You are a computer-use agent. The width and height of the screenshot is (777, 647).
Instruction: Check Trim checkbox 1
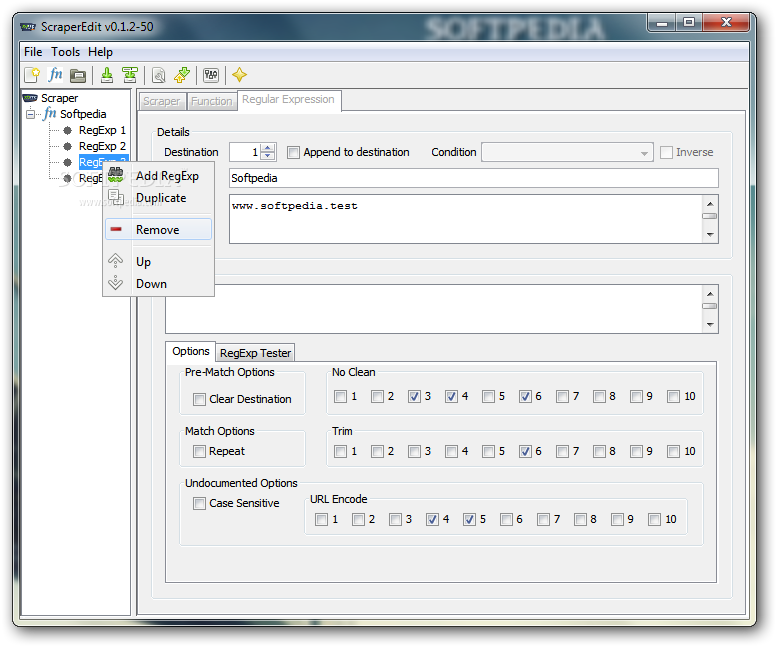pyautogui.click(x=340, y=451)
